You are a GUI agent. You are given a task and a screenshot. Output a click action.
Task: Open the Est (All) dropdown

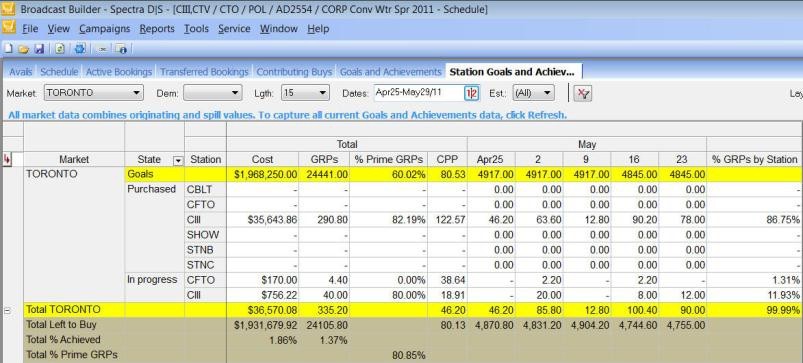pyautogui.click(x=534, y=93)
